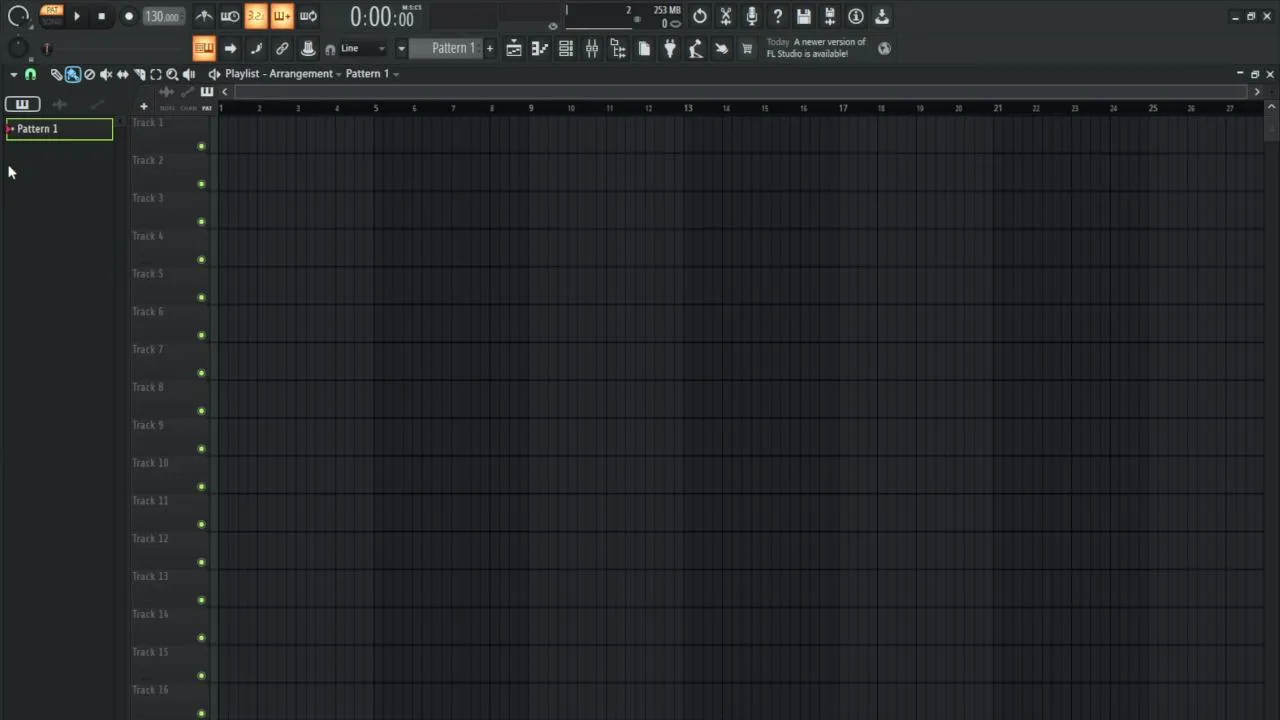Click the download content icon
Screen dimensions: 1280x720
[882, 16]
